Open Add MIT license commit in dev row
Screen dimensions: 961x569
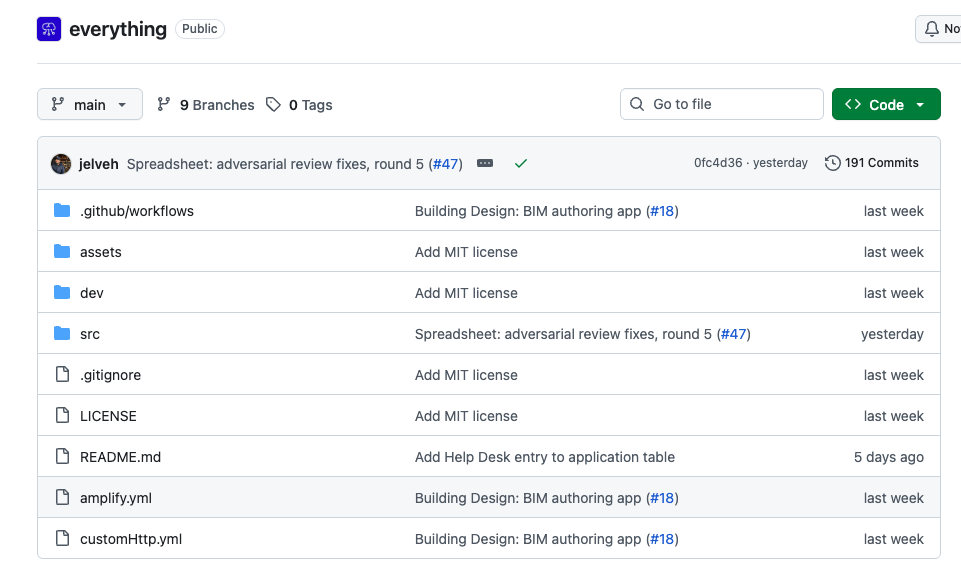pos(466,293)
